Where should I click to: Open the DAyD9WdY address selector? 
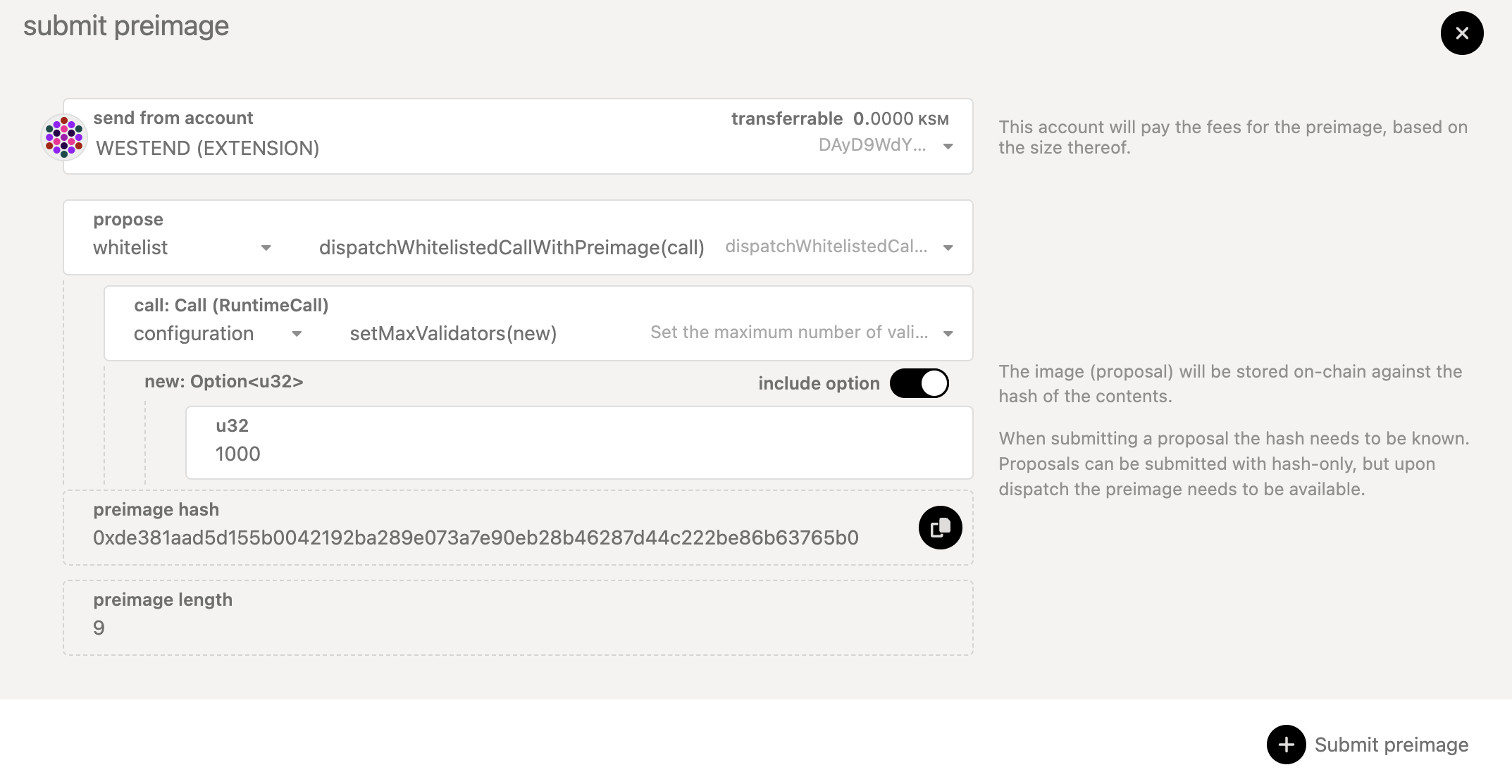[880, 147]
